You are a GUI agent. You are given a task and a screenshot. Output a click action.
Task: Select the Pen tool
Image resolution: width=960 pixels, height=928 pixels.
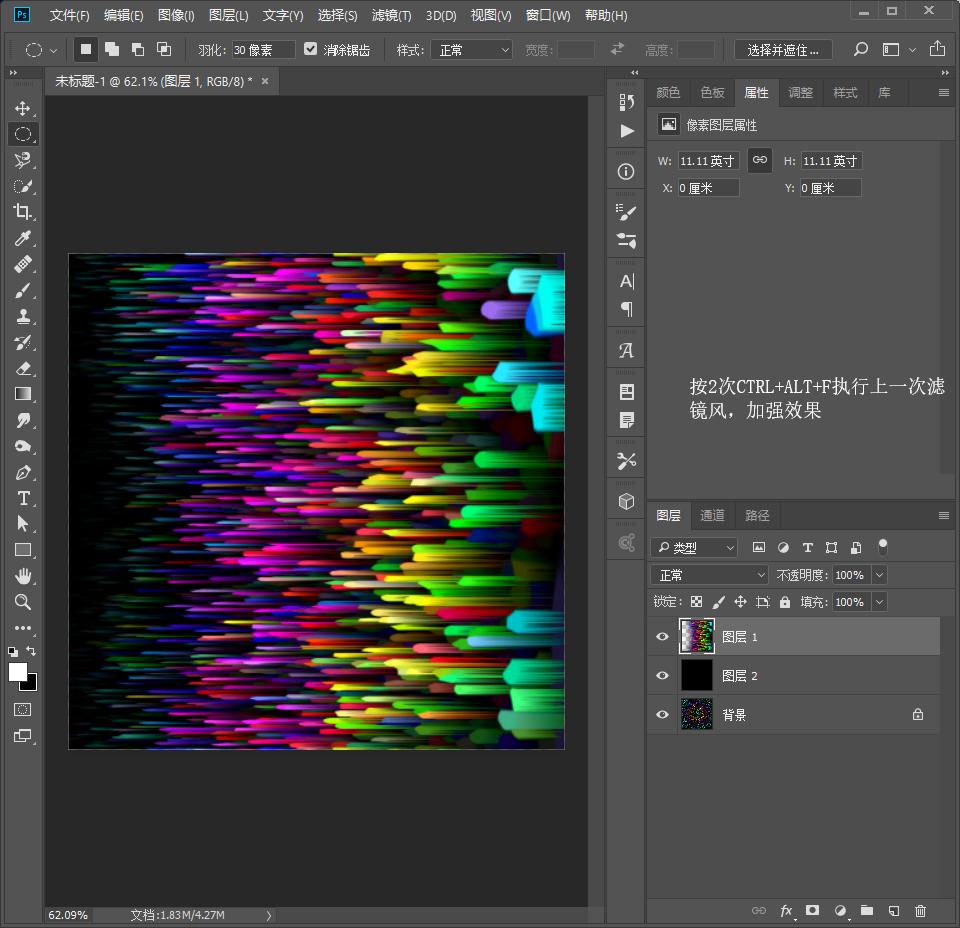coord(22,472)
